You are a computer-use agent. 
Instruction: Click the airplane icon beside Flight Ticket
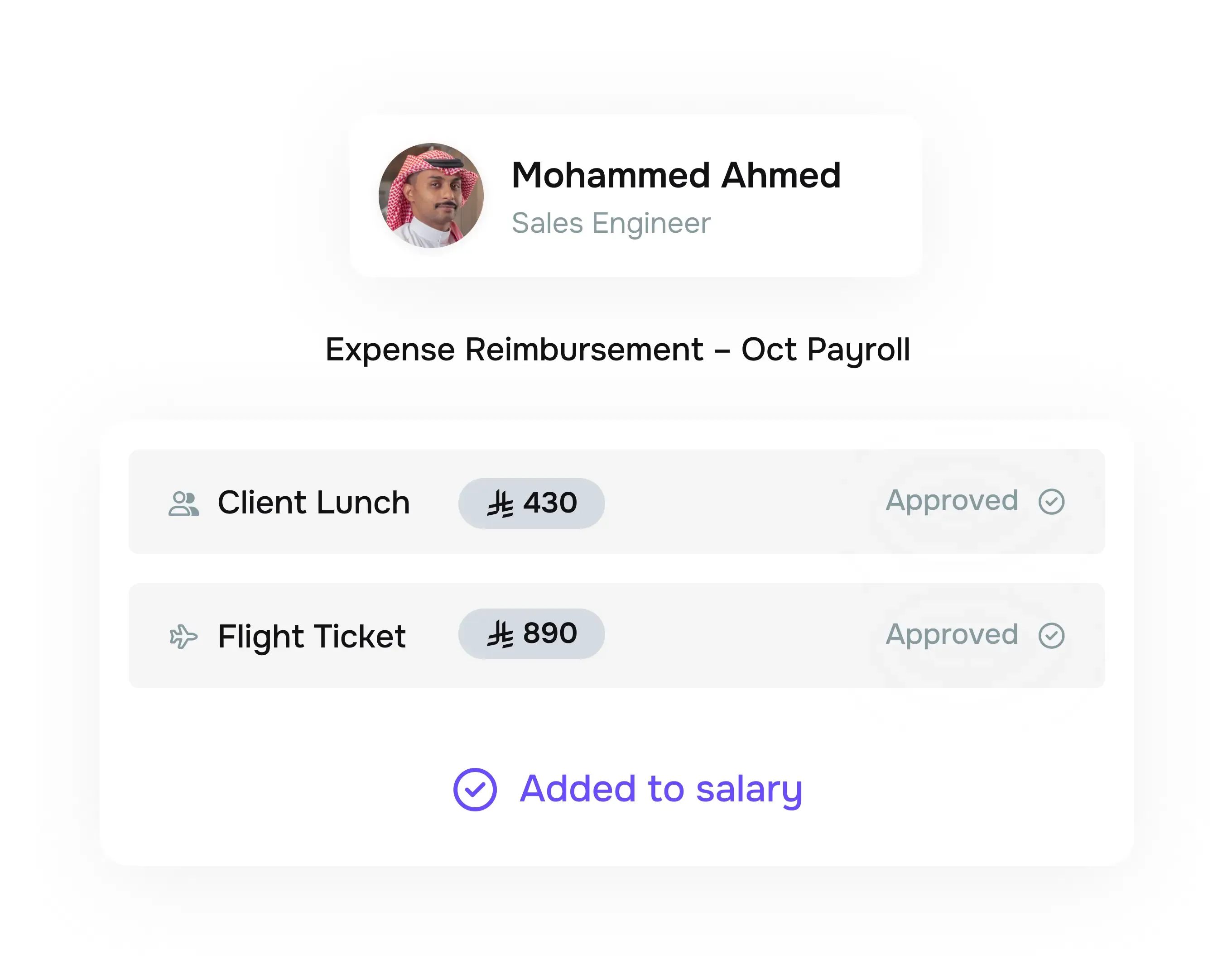point(183,637)
